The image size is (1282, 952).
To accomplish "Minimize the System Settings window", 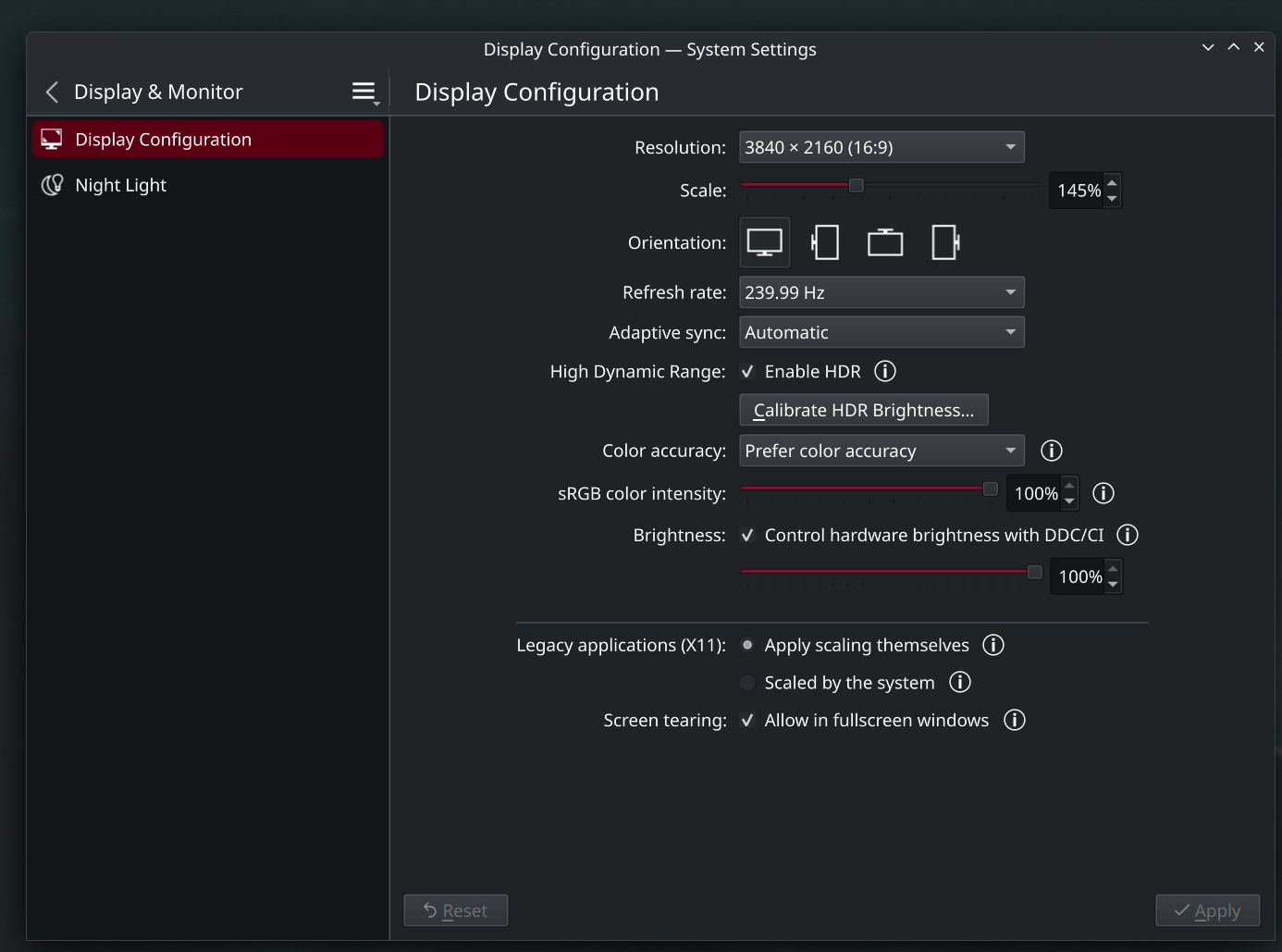I will [1208, 47].
